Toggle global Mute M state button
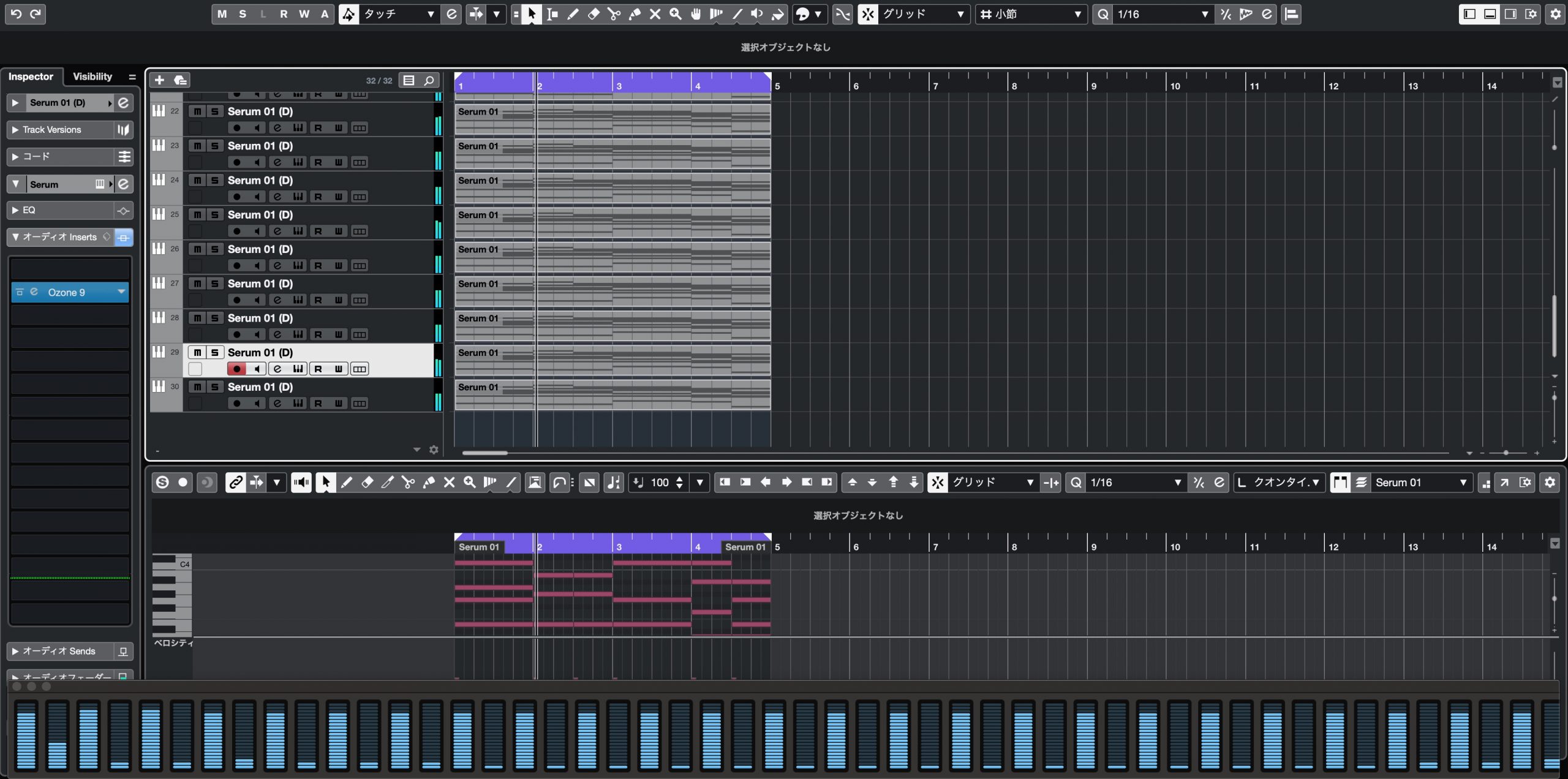Viewport: 1568px width, 779px height. coord(222,14)
